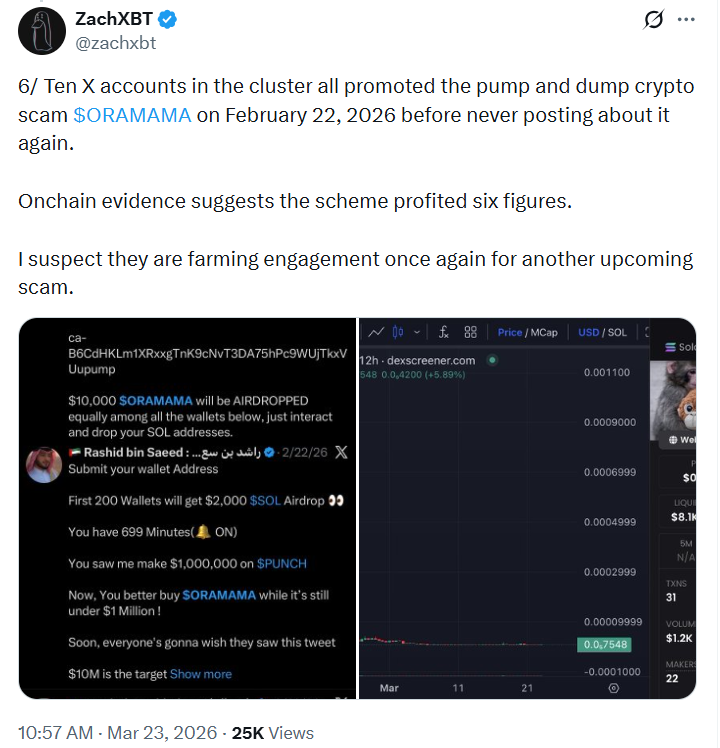Toggle chart to Price view
The width and height of the screenshot is (720, 748).
pyautogui.click(x=510, y=332)
